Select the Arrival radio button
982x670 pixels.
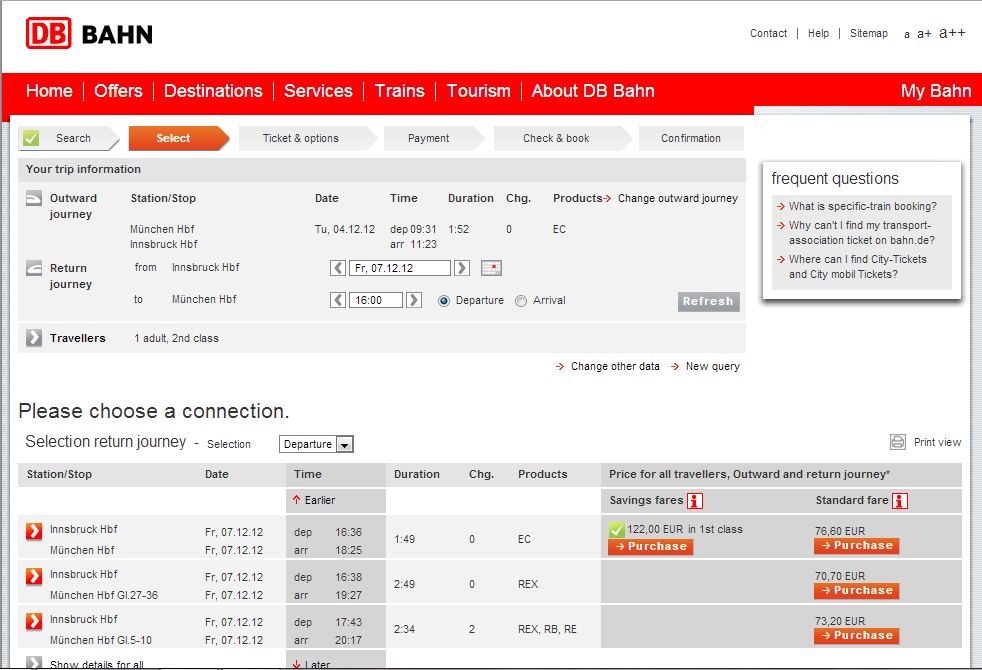[x=521, y=301]
